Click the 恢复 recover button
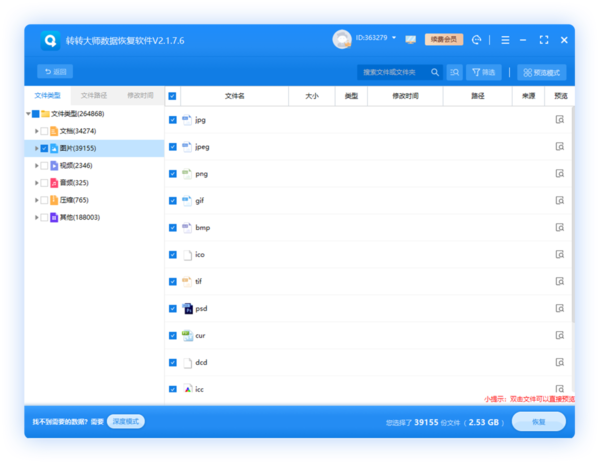 (538, 422)
